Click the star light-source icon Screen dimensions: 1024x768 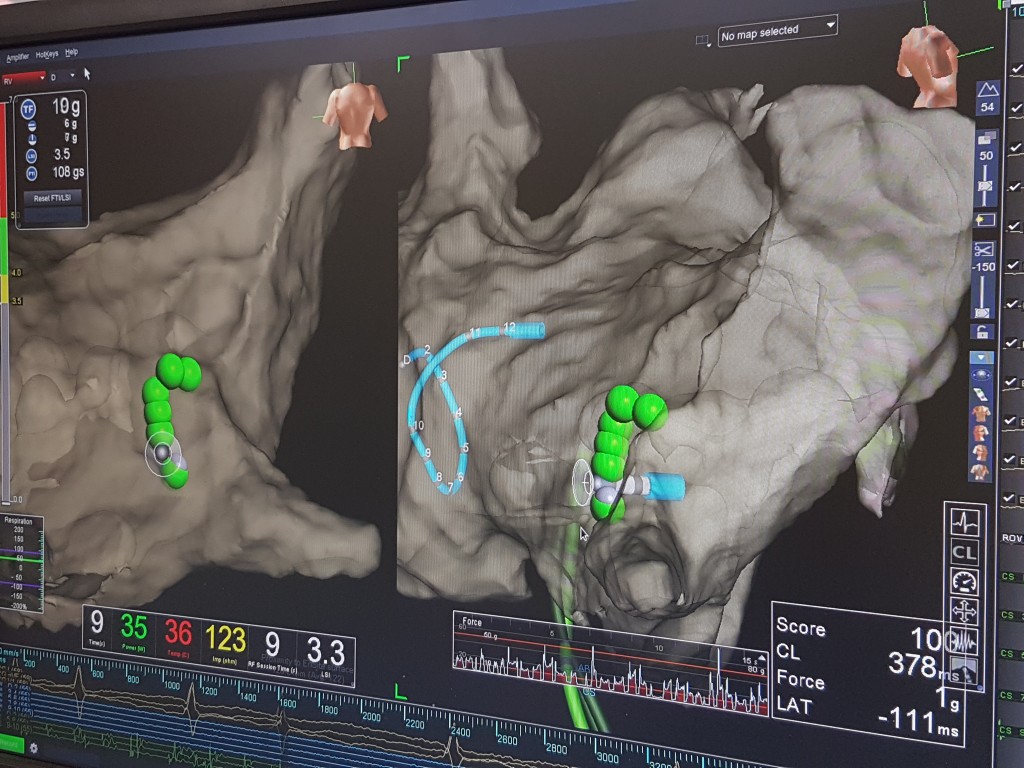(984, 220)
